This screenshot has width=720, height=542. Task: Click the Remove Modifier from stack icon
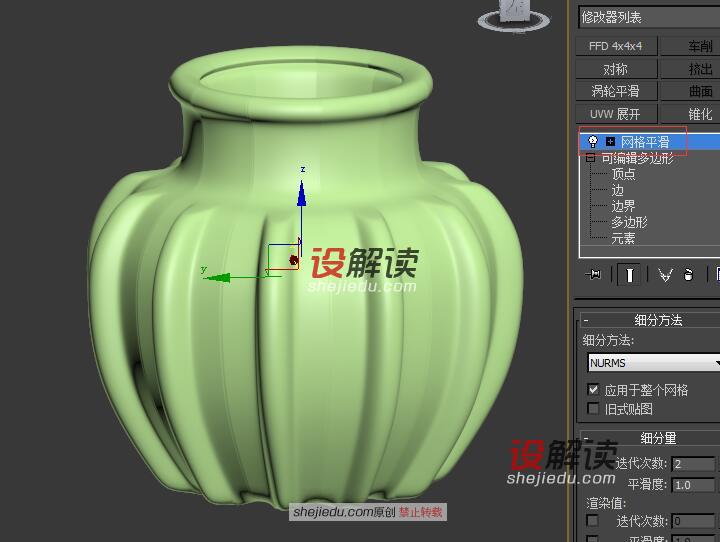click(688, 275)
